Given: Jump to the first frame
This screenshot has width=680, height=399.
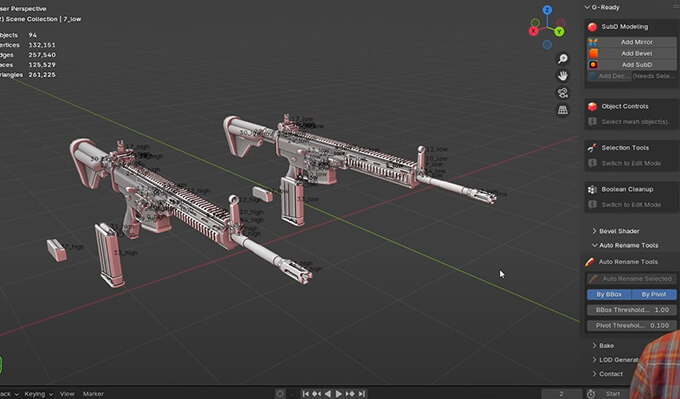Looking at the screenshot, I should (306, 394).
